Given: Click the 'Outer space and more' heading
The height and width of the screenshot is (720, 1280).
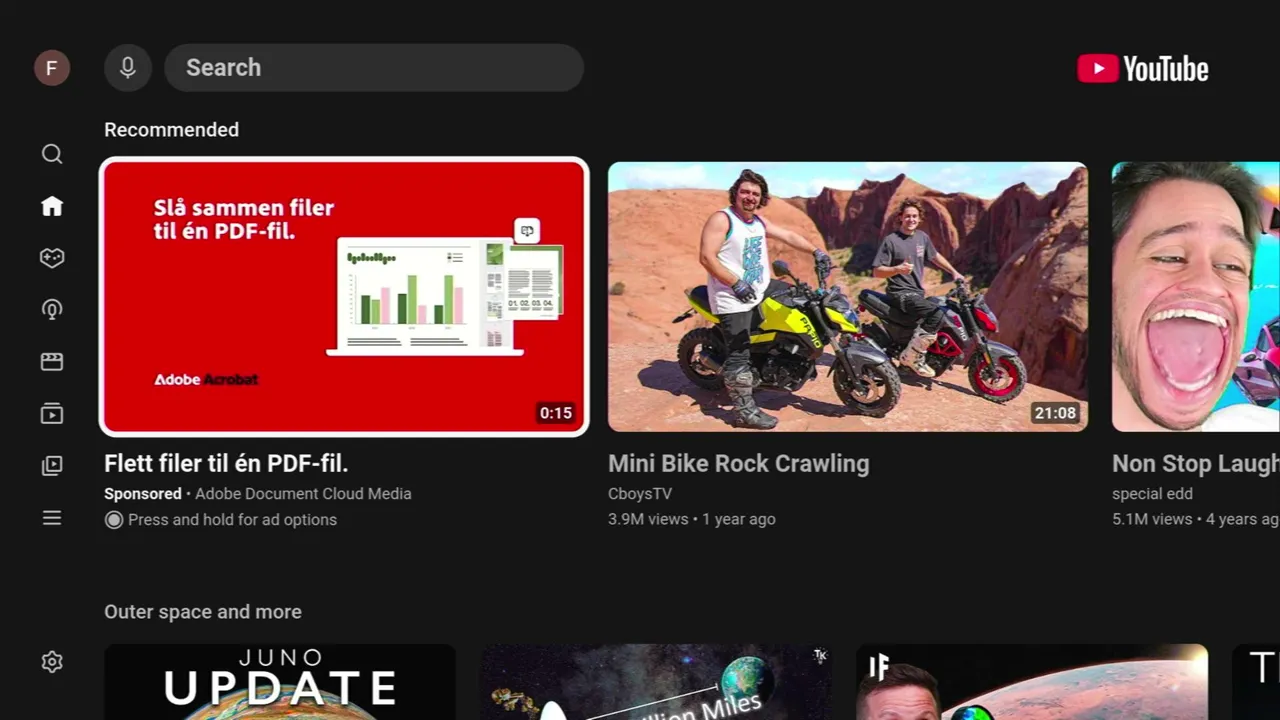Looking at the screenshot, I should (203, 612).
